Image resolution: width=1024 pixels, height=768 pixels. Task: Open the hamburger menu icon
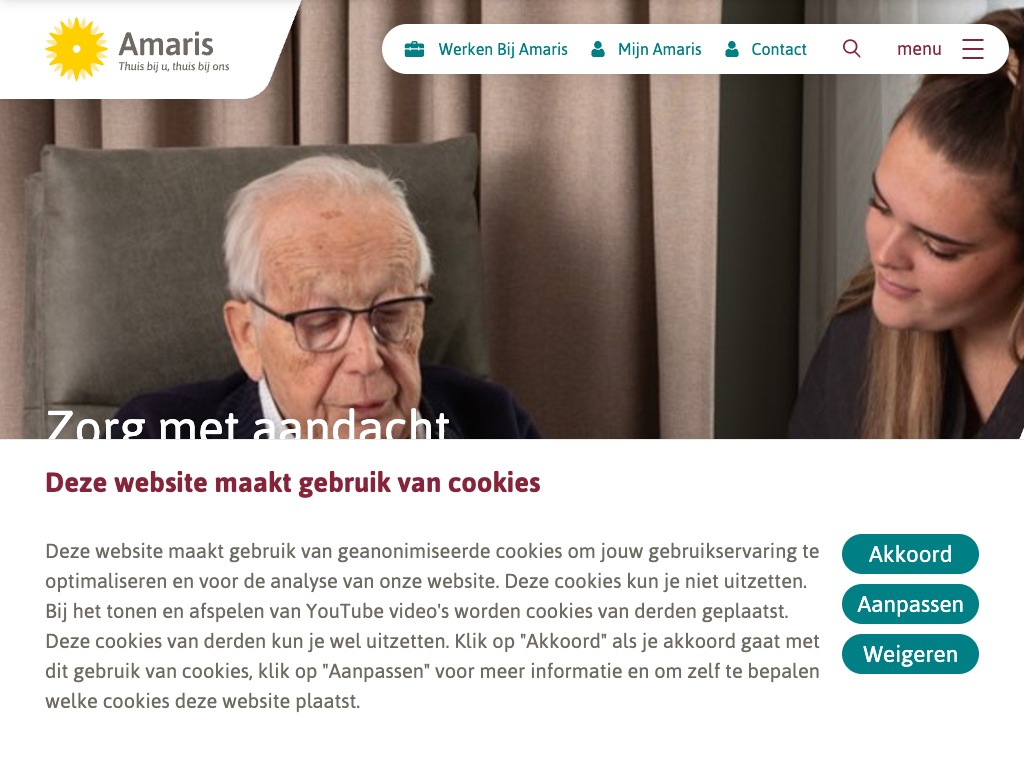tap(972, 49)
